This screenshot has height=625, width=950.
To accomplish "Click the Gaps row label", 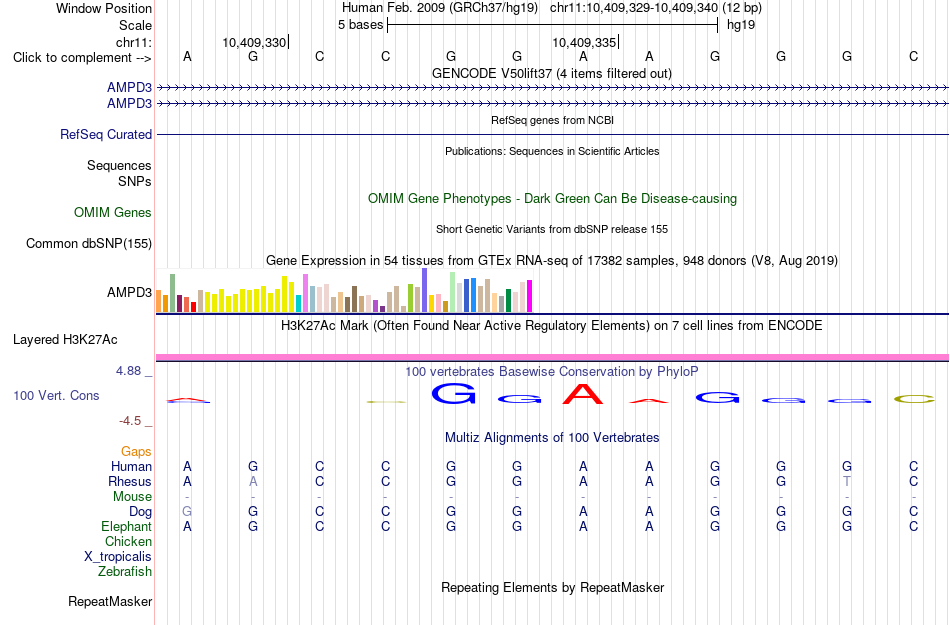I will [136, 452].
